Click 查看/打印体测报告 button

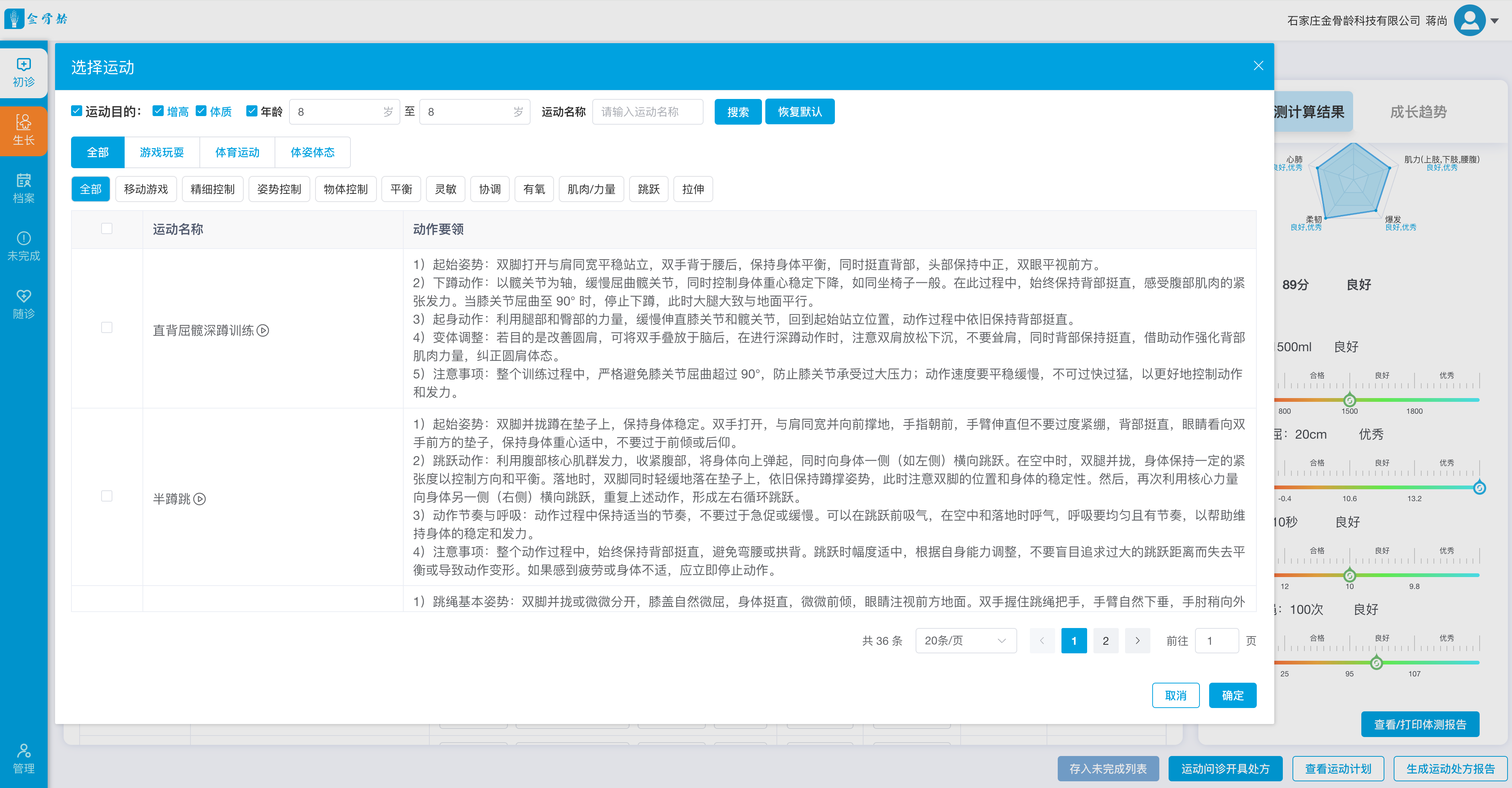coord(1420,724)
